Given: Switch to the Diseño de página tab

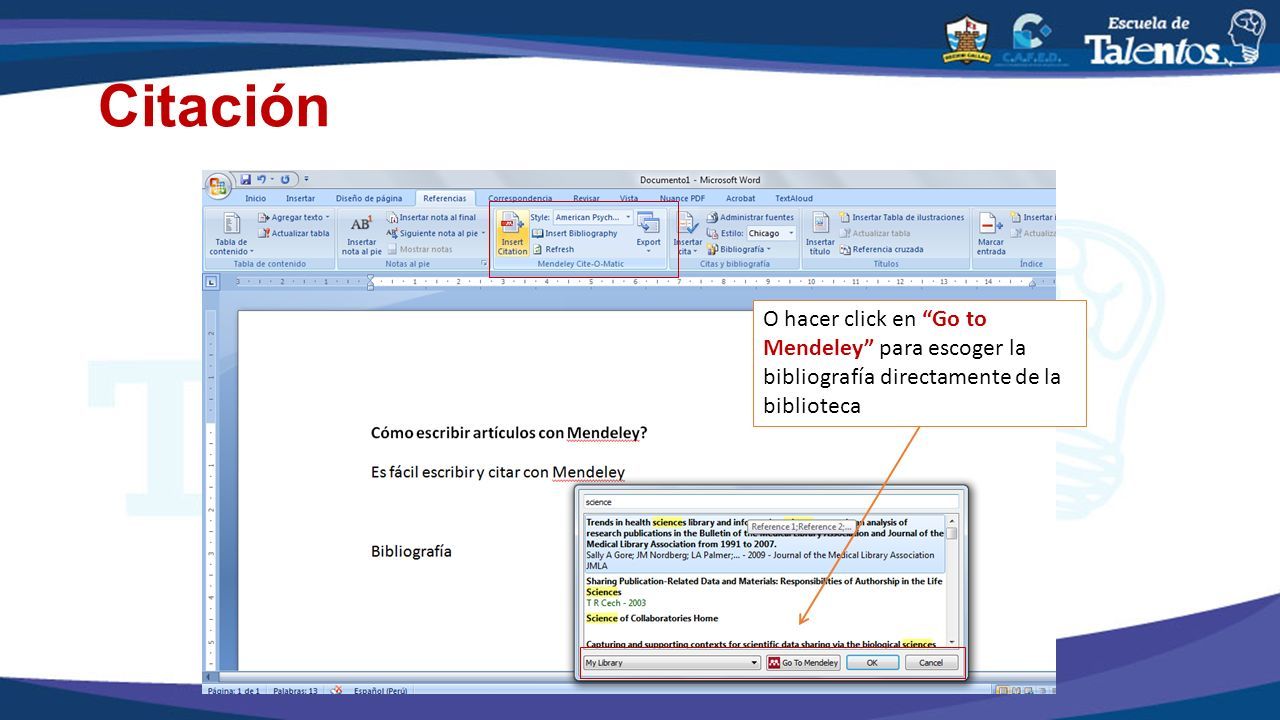Looking at the screenshot, I should [369, 198].
